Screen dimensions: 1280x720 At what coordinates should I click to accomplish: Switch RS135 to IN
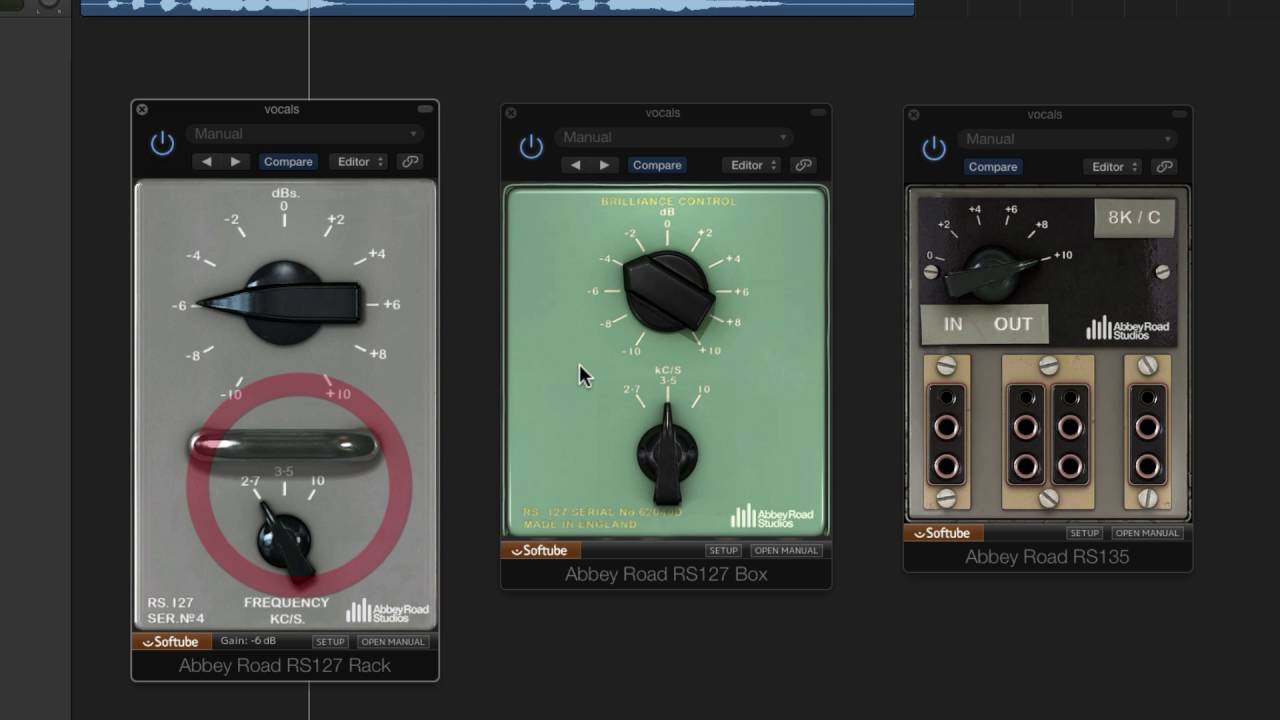coord(953,324)
